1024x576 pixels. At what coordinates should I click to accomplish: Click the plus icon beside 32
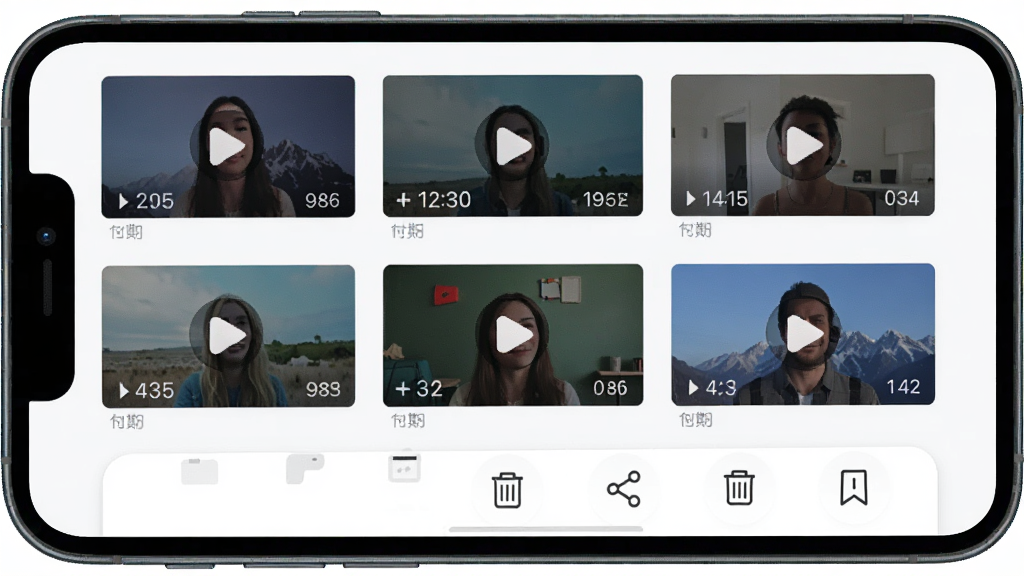tap(403, 389)
